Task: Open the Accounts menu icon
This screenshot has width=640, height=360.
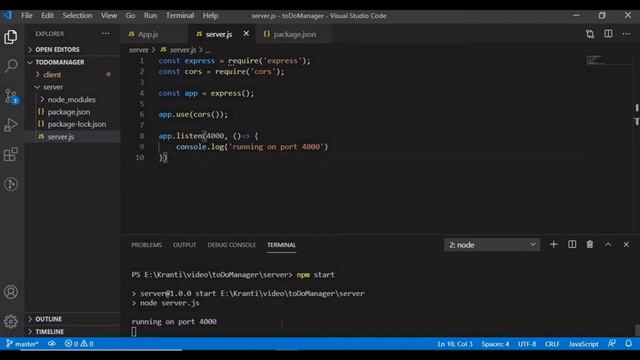Action: 11,292
